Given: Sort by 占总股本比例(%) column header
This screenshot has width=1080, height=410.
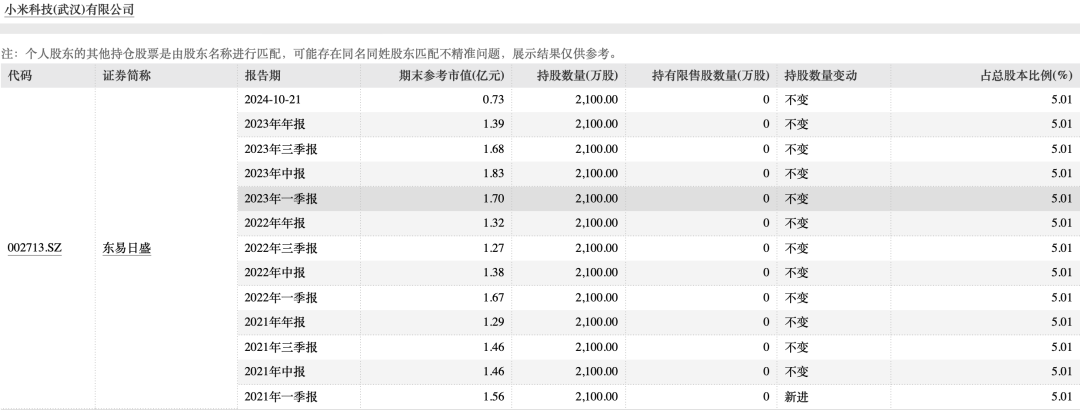Looking at the screenshot, I should pos(985,76).
